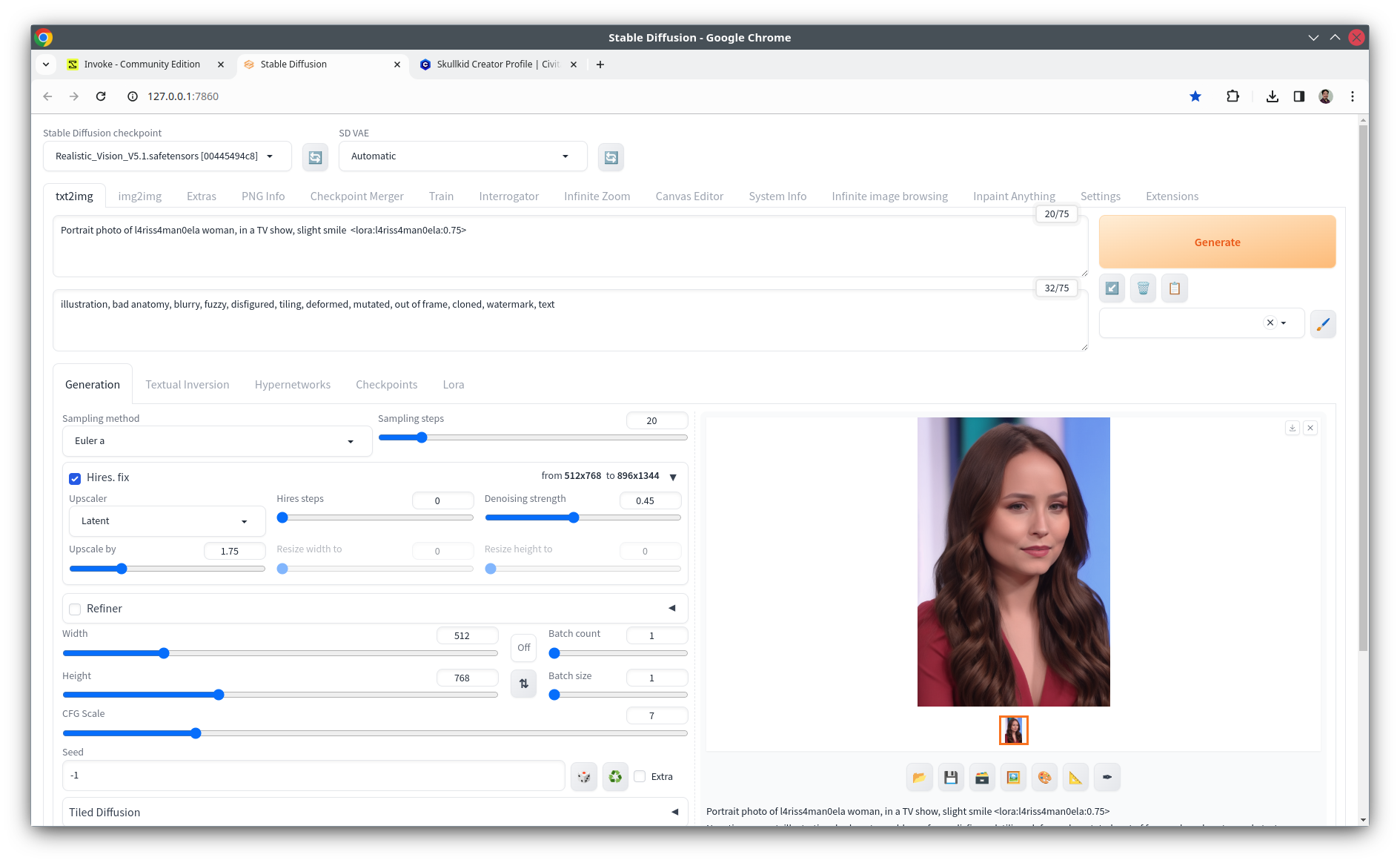Refresh the SD VAE list
The height and width of the screenshot is (863, 1400).
click(611, 157)
